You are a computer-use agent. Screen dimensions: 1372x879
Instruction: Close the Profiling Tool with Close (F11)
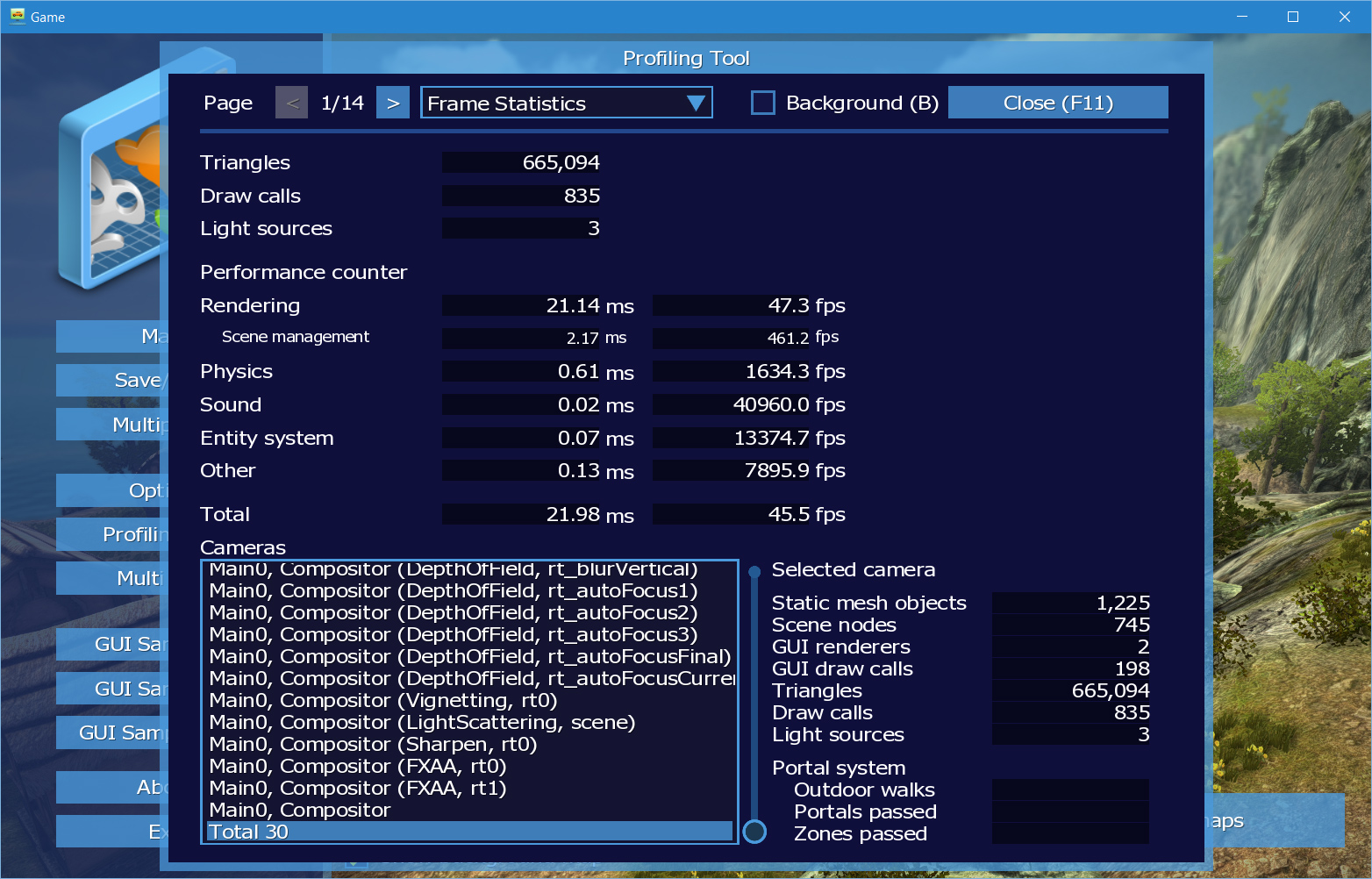(x=1057, y=103)
